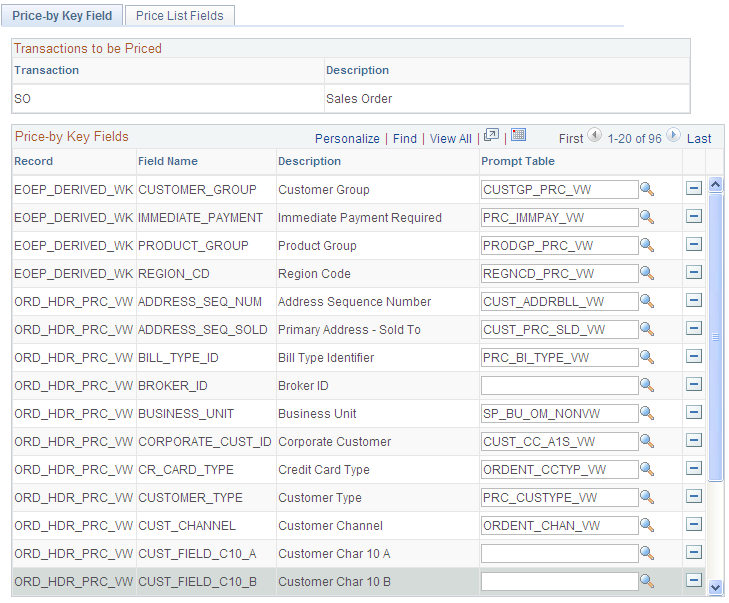
Task: Click the Transaction column header
Action: (46, 70)
